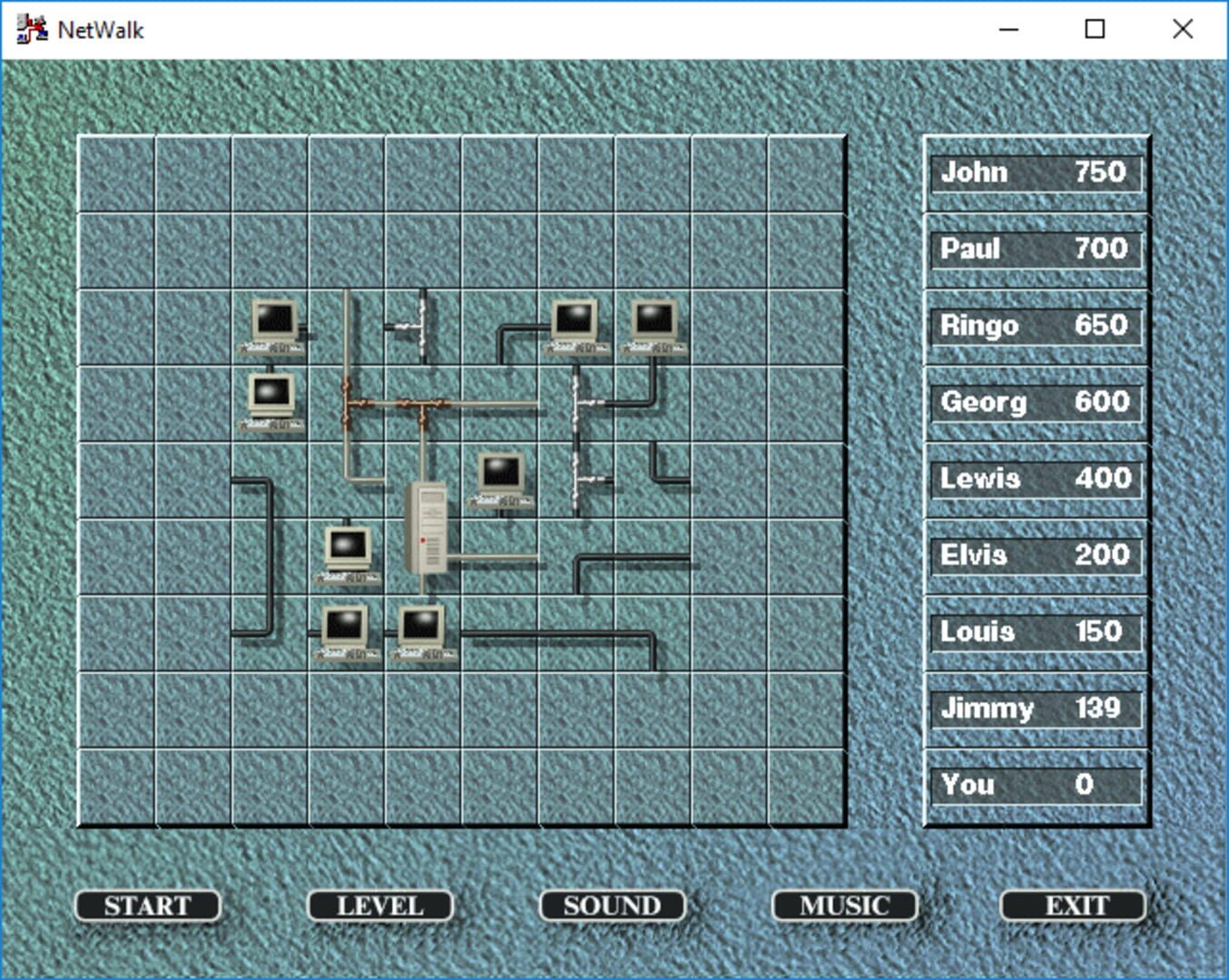This screenshot has width=1229, height=980.
Task: Toggle background music with the MUSIC button
Action: pyautogui.click(x=843, y=906)
